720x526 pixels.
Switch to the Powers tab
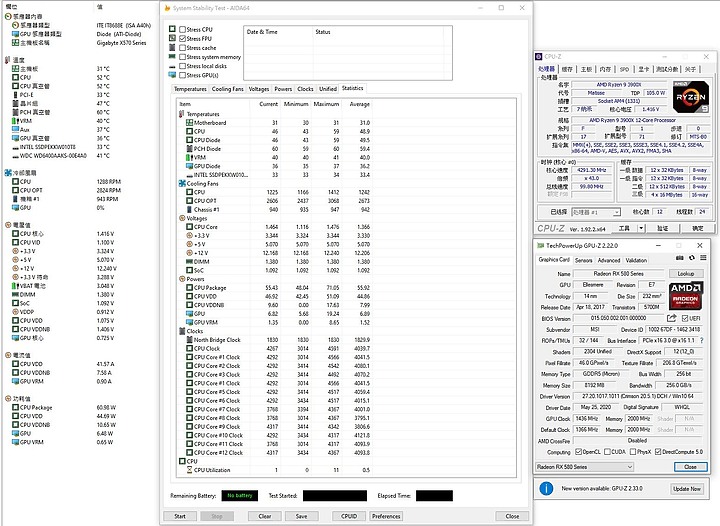(x=283, y=89)
